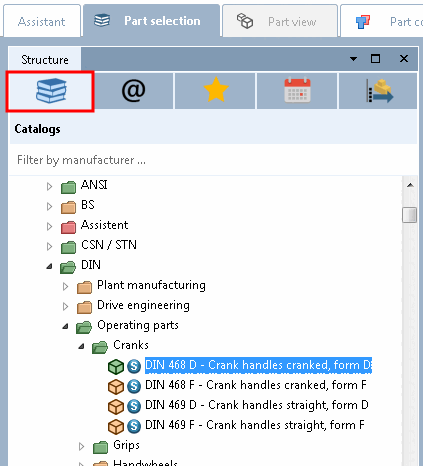Viewport: 423px width, 466px height.
Task: Select the BS catalog entry
Action: [x=88, y=205]
